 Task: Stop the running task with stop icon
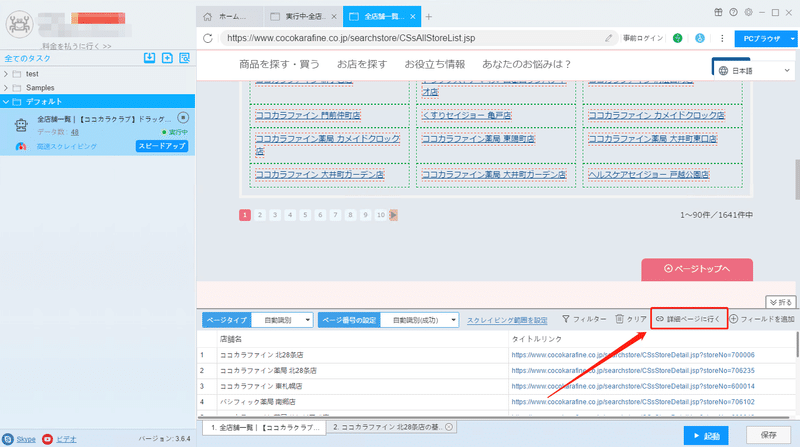pyautogui.click(x=183, y=118)
